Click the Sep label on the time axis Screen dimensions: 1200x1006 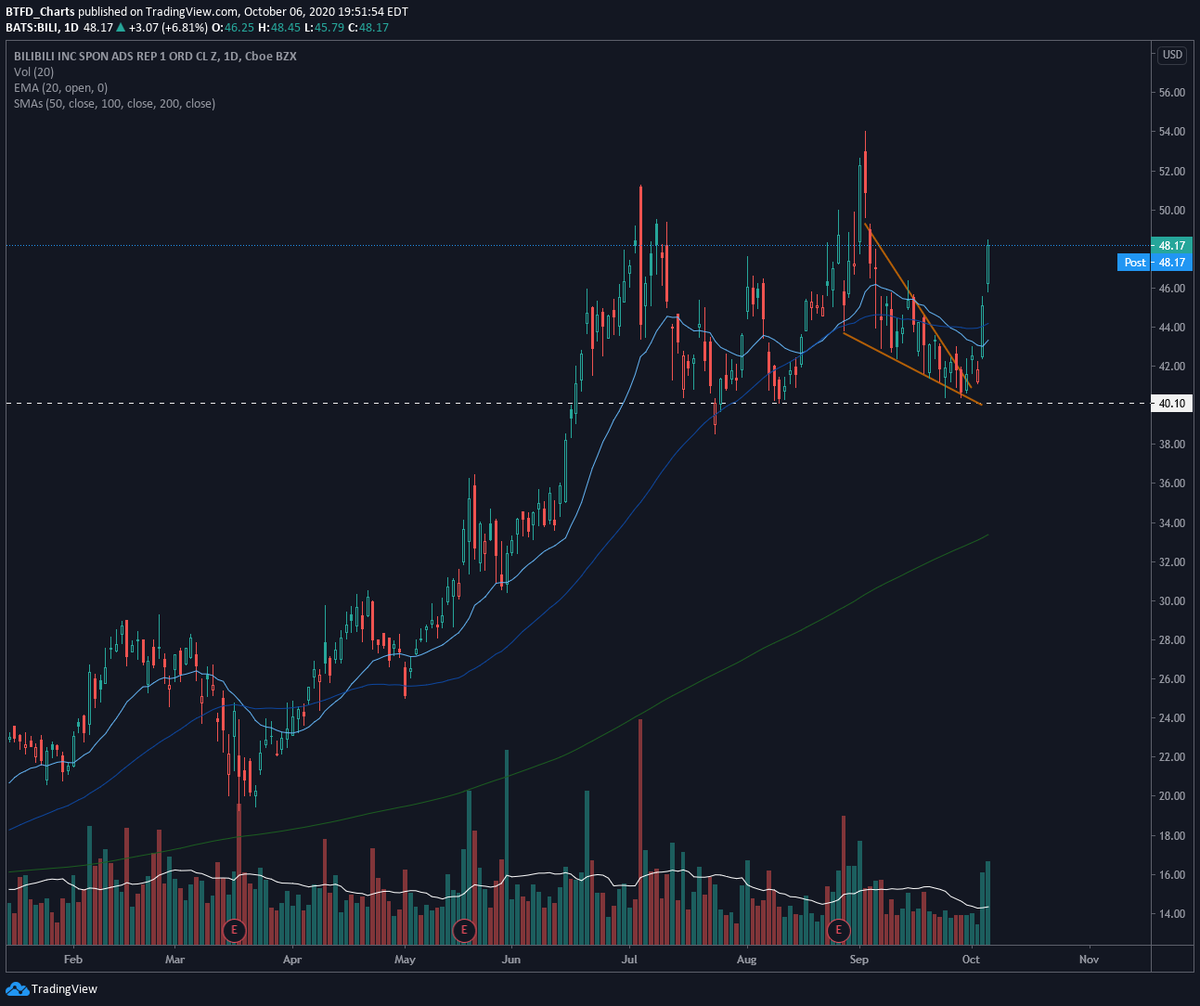click(860, 960)
